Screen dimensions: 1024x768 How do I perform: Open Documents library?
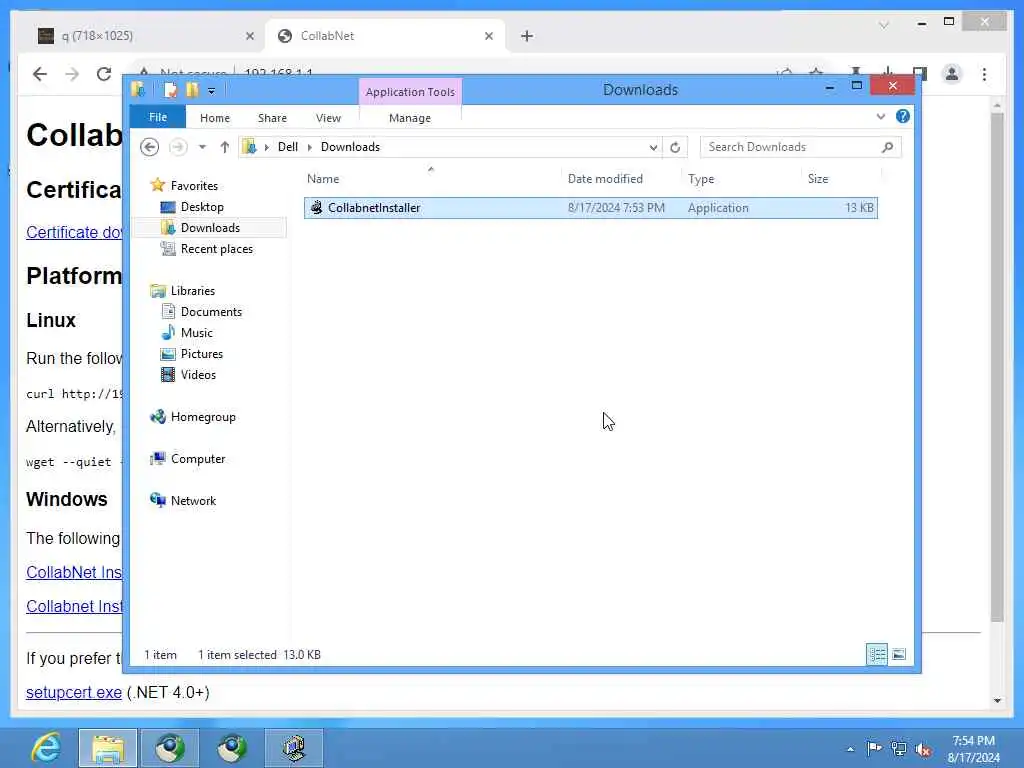pyautogui.click(x=211, y=312)
